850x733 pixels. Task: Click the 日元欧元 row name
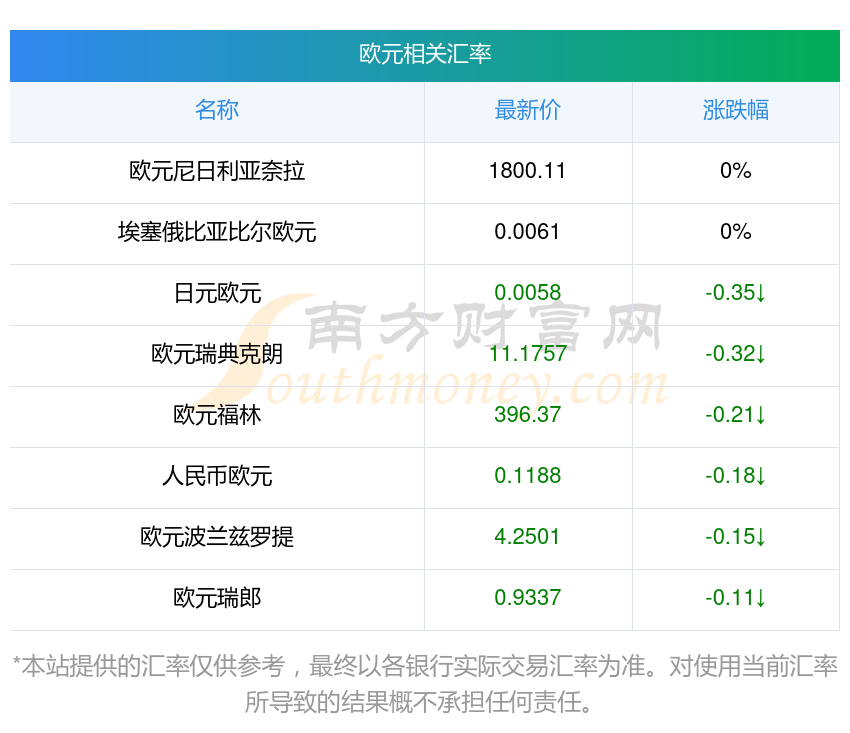[217, 293]
